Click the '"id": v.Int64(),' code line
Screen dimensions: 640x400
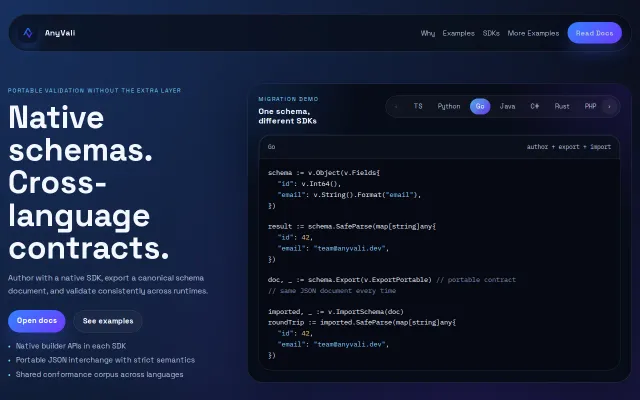tap(309, 184)
